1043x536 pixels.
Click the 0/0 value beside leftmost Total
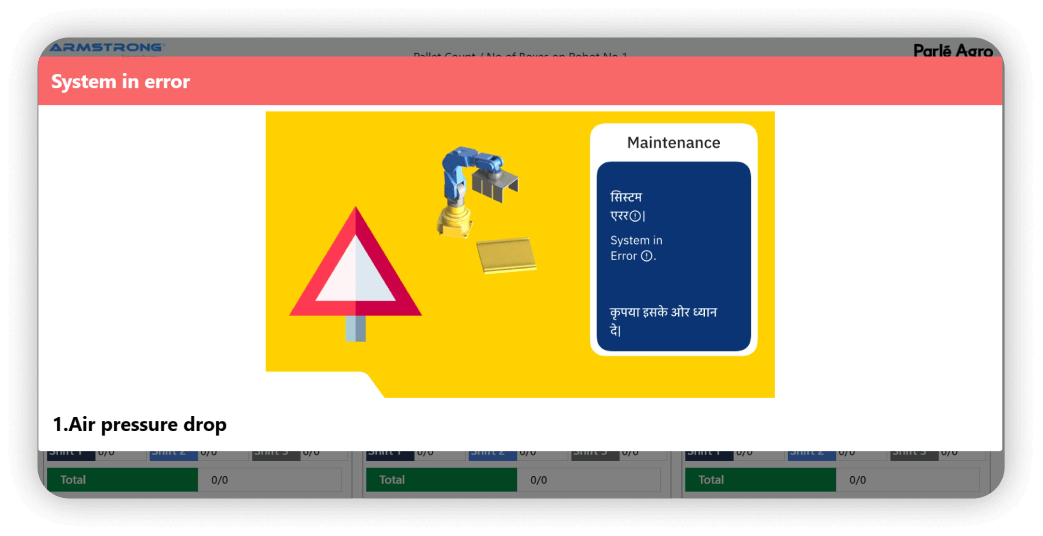click(220, 480)
